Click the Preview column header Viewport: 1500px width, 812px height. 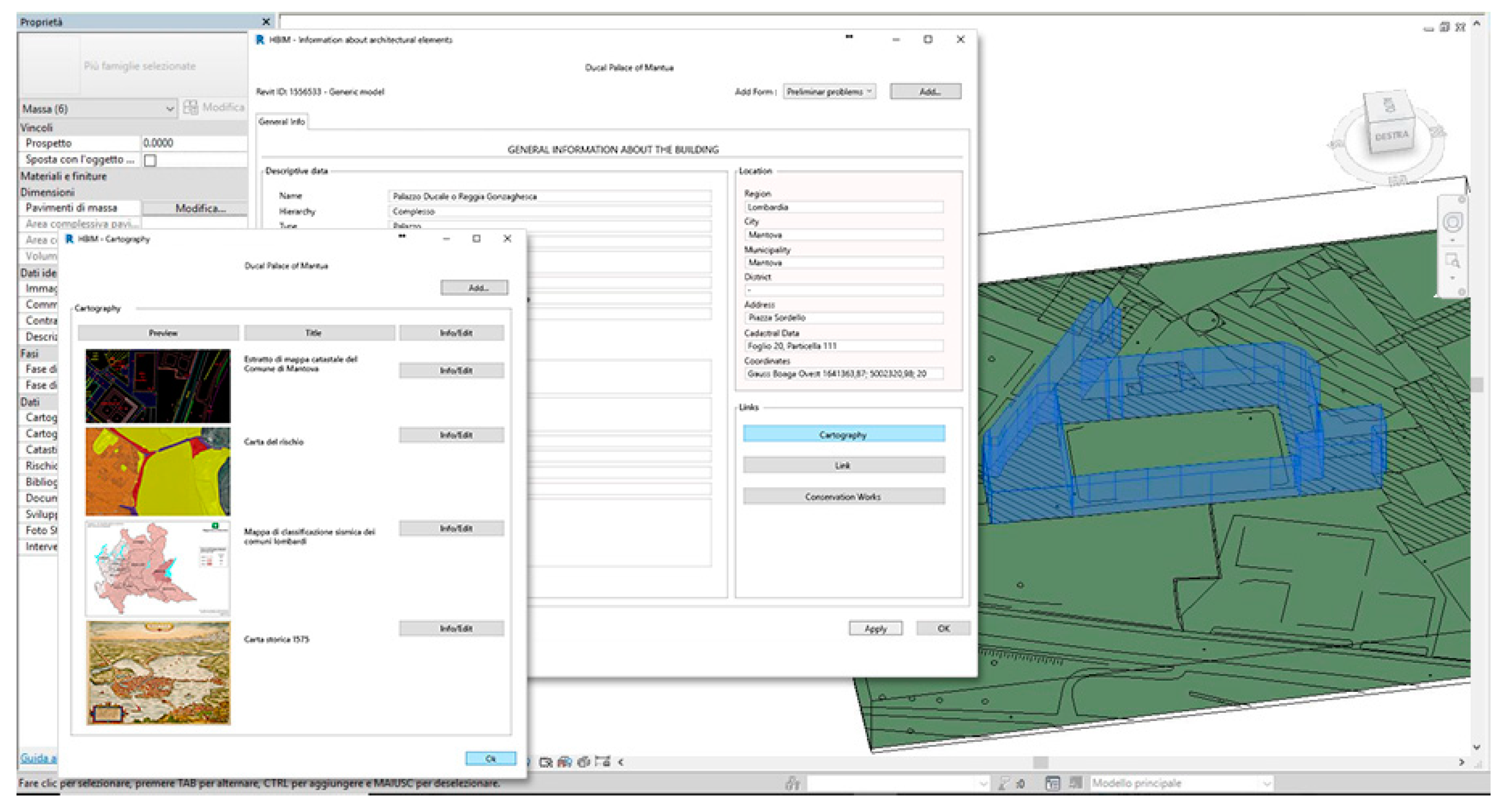click(x=159, y=333)
